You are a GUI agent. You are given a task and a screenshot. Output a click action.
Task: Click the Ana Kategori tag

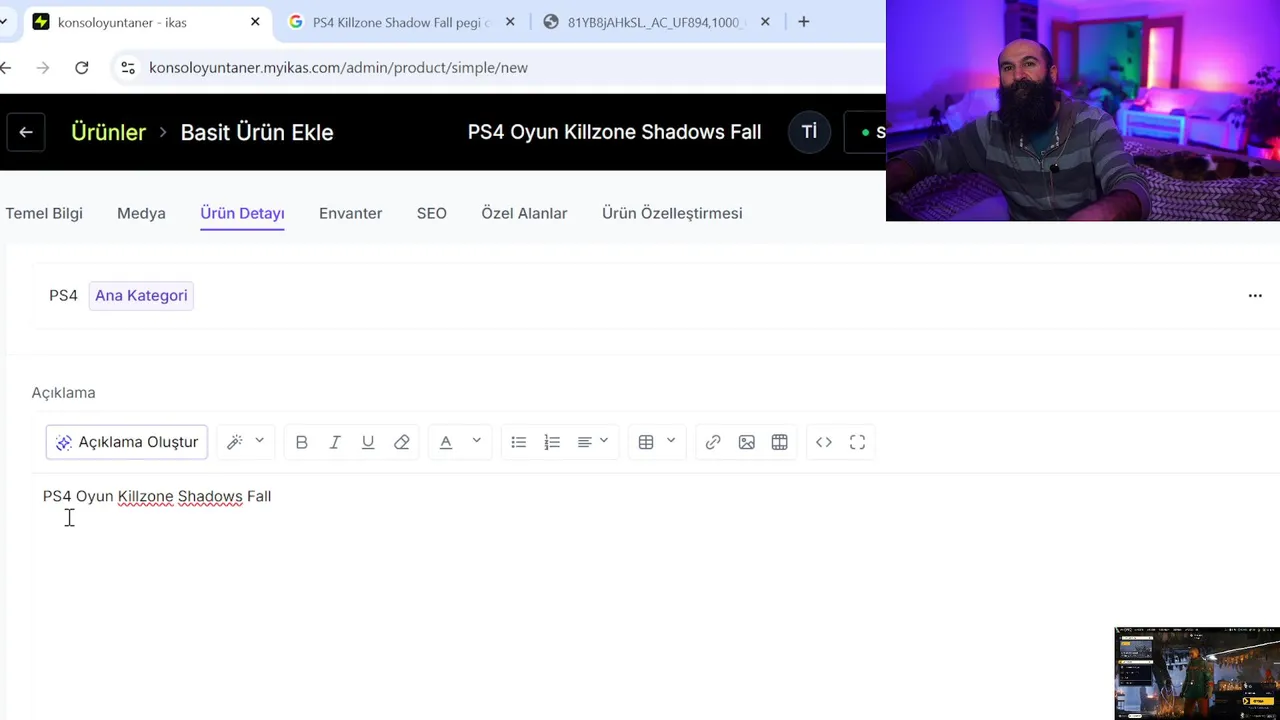point(141,295)
